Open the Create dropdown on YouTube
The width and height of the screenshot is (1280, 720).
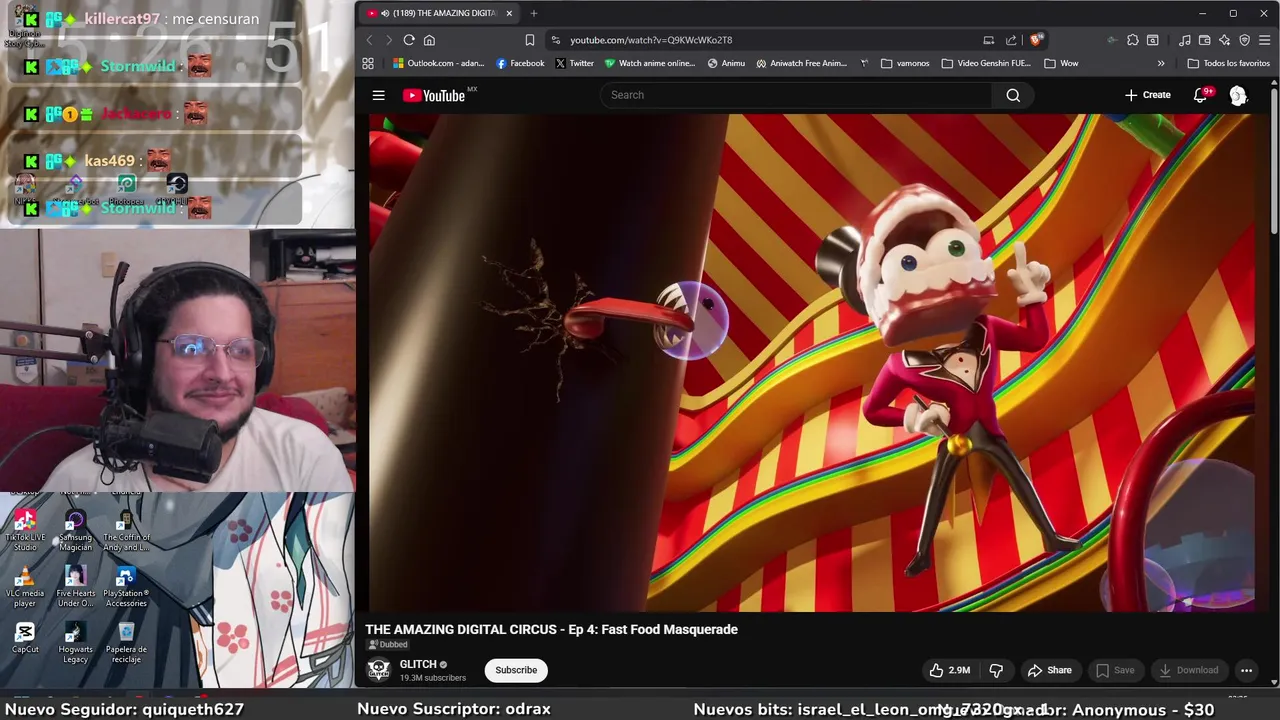pos(1147,95)
